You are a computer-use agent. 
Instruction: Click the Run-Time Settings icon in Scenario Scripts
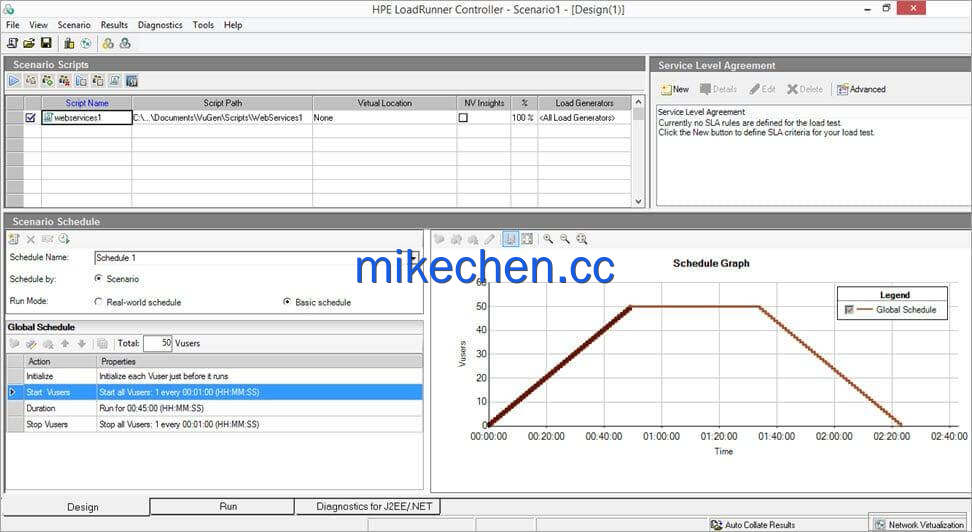coord(81,81)
